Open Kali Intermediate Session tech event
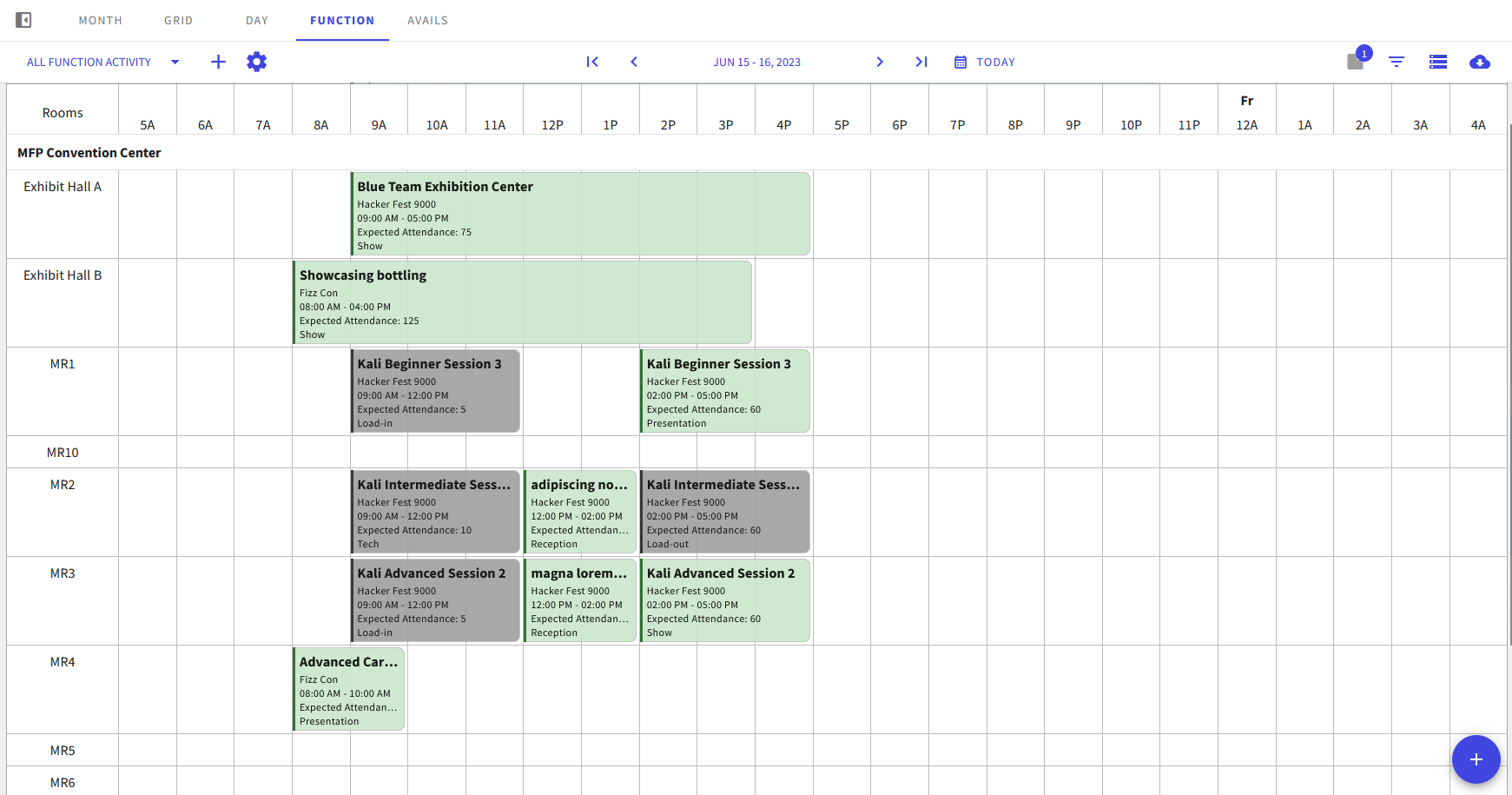The image size is (1512, 795). pyautogui.click(x=435, y=512)
